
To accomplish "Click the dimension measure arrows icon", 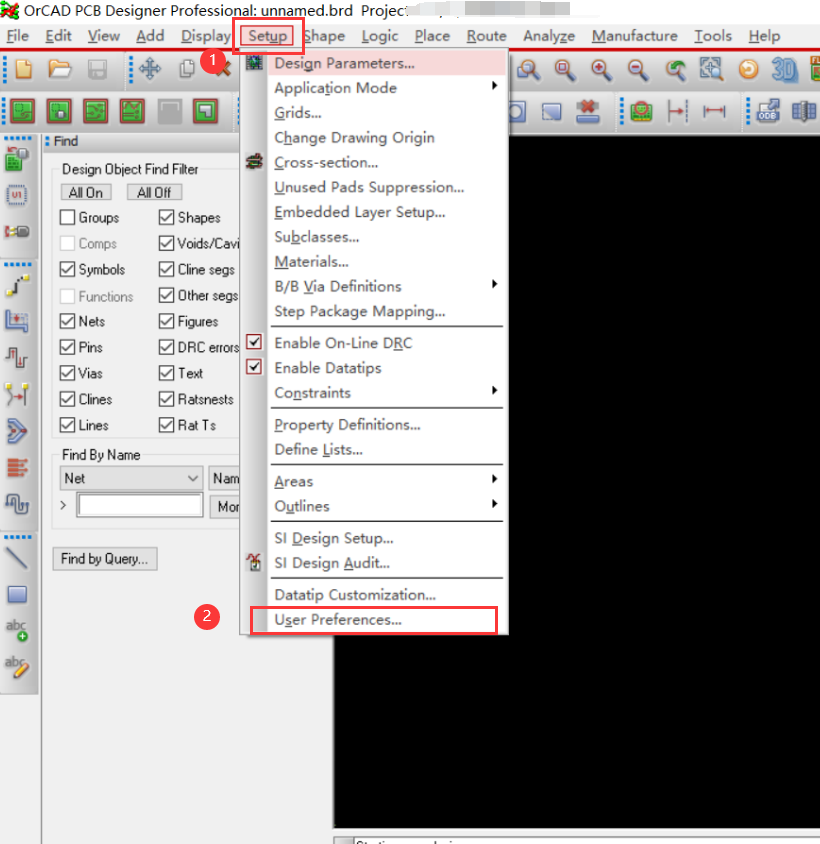I will pos(714,111).
